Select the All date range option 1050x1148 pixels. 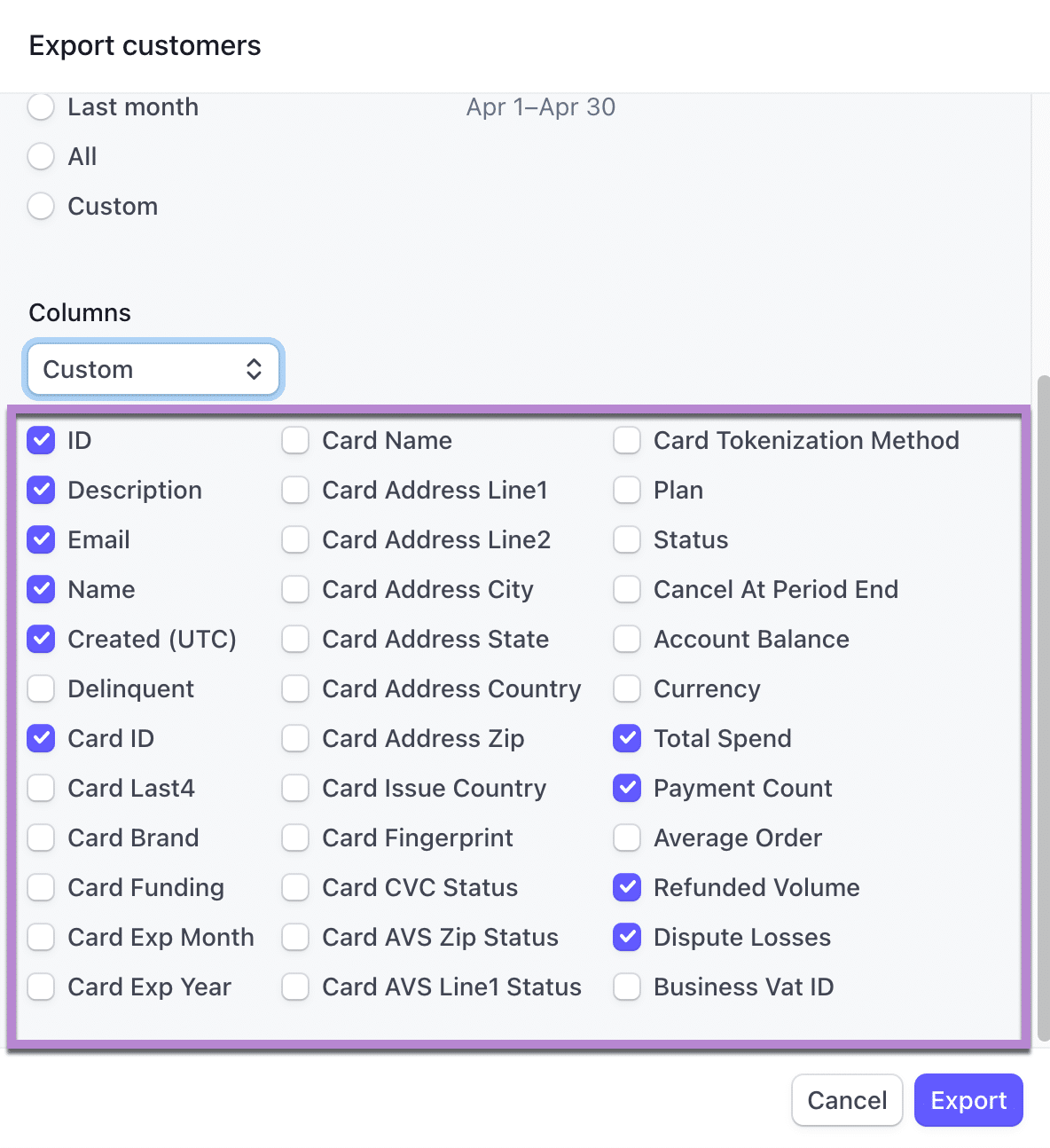click(x=41, y=157)
